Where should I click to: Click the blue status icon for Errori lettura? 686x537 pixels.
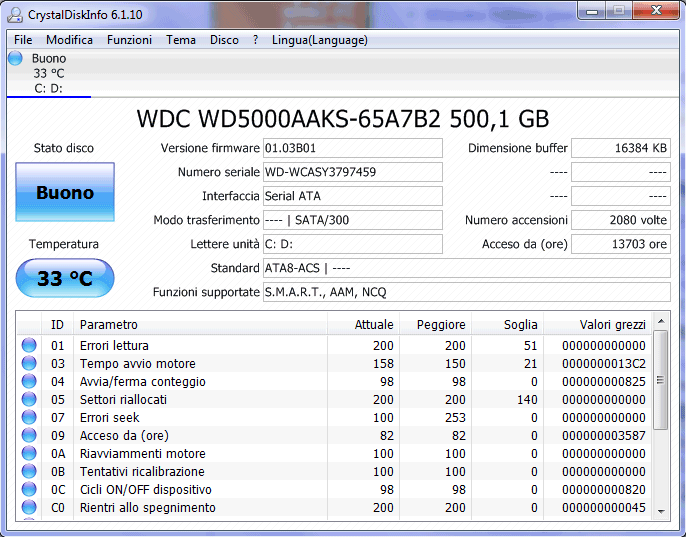[x=29, y=345]
